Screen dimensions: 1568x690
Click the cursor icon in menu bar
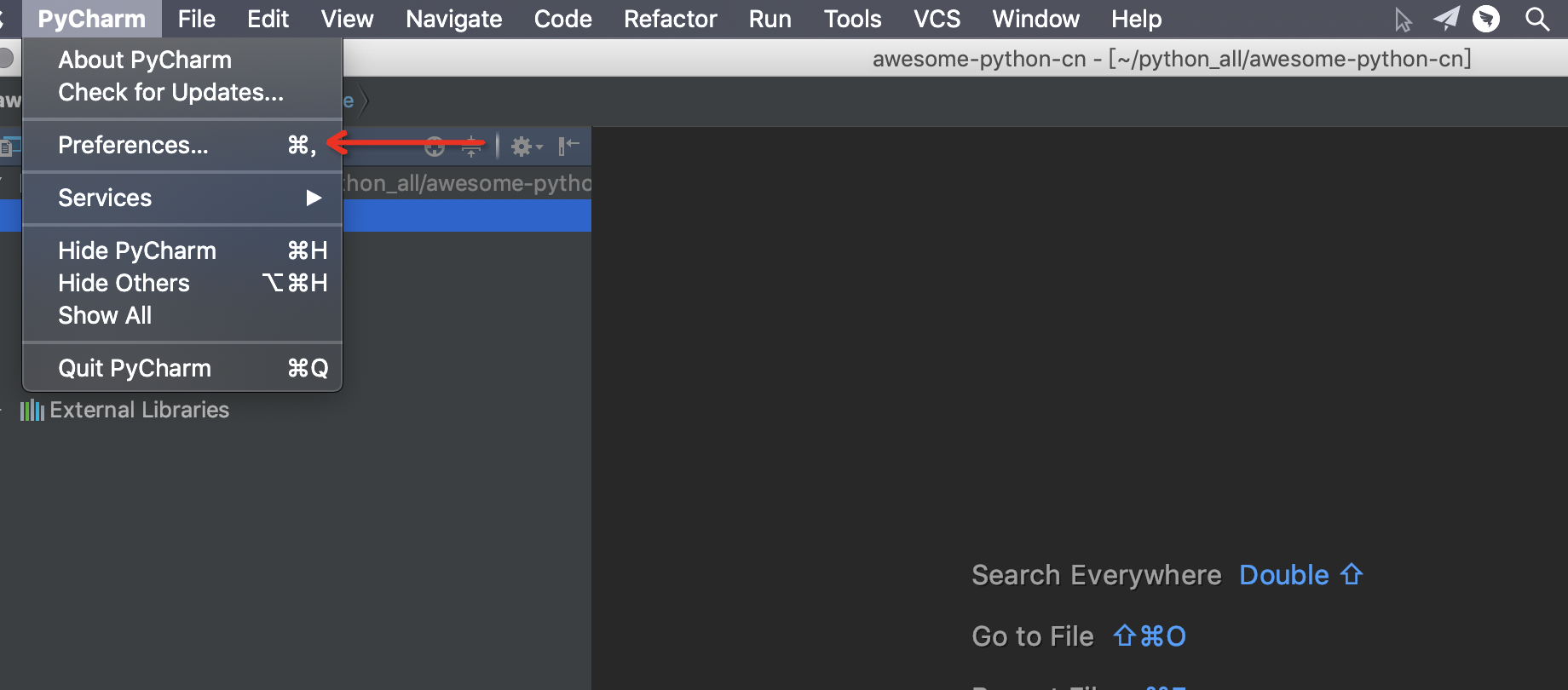pos(1403,19)
